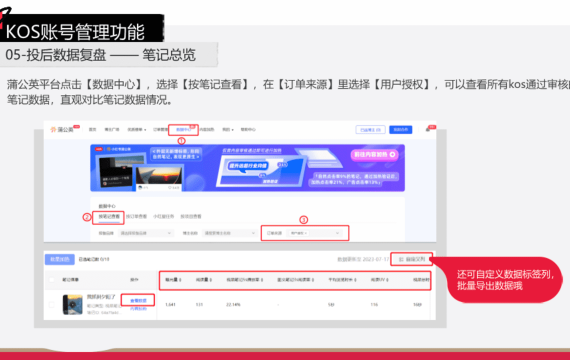This screenshot has width=570, height=360.
Task: Switch to the 按订单查看 tab
Action: (136, 216)
